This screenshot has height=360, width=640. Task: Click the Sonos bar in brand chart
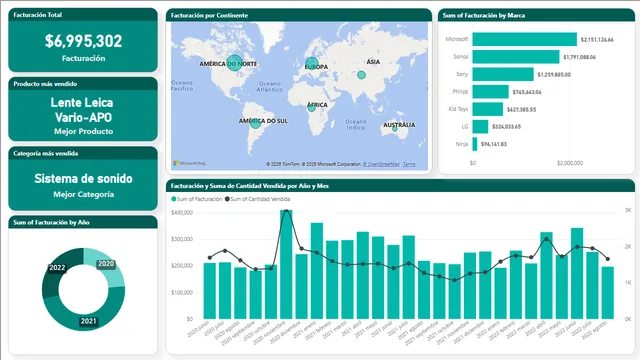(516, 57)
